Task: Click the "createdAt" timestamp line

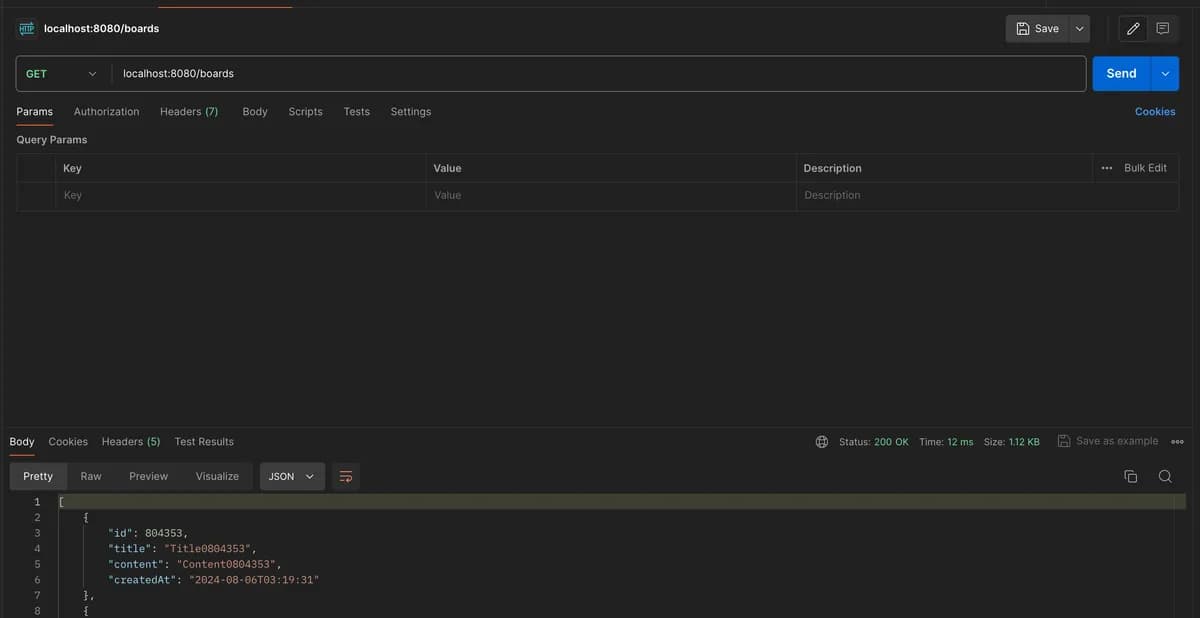Action: [213, 580]
